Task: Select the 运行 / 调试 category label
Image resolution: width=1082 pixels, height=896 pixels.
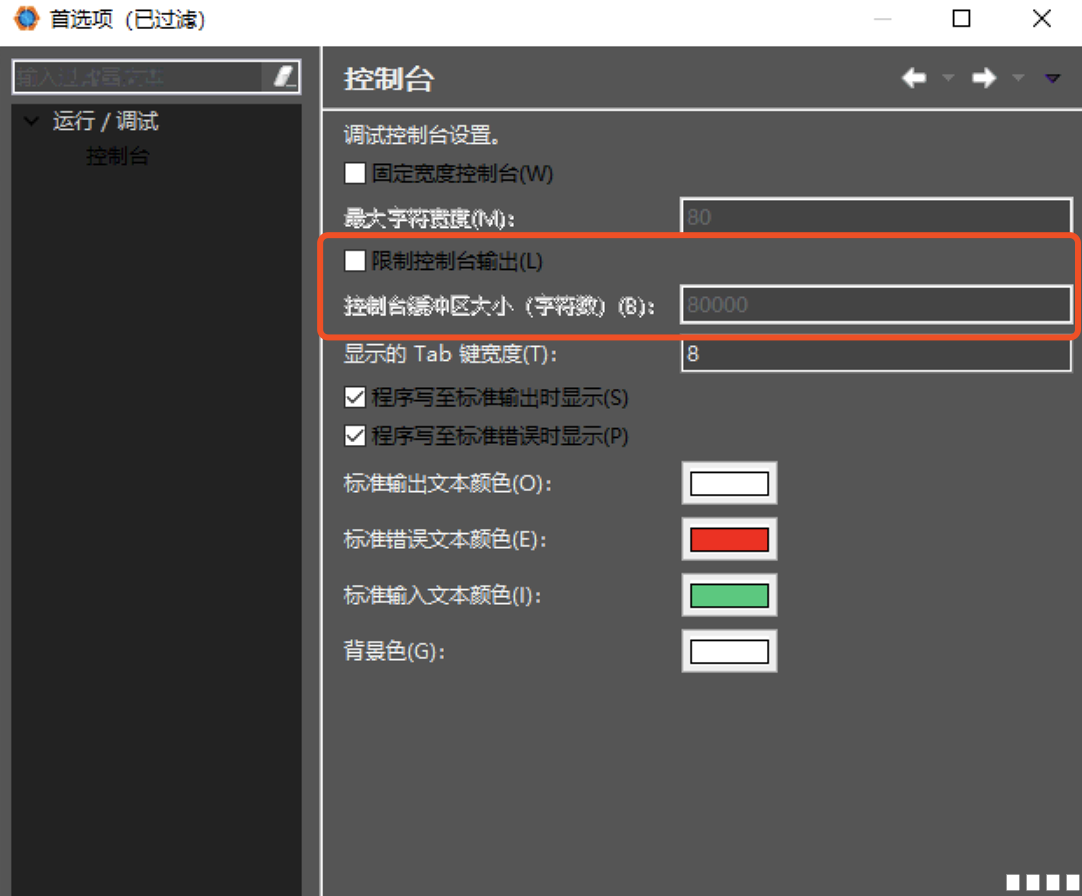Action: [x=105, y=122]
